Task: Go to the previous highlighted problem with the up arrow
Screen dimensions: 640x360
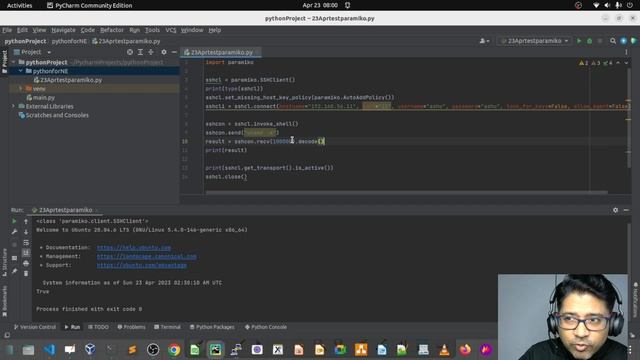Action: click(618, 63)
